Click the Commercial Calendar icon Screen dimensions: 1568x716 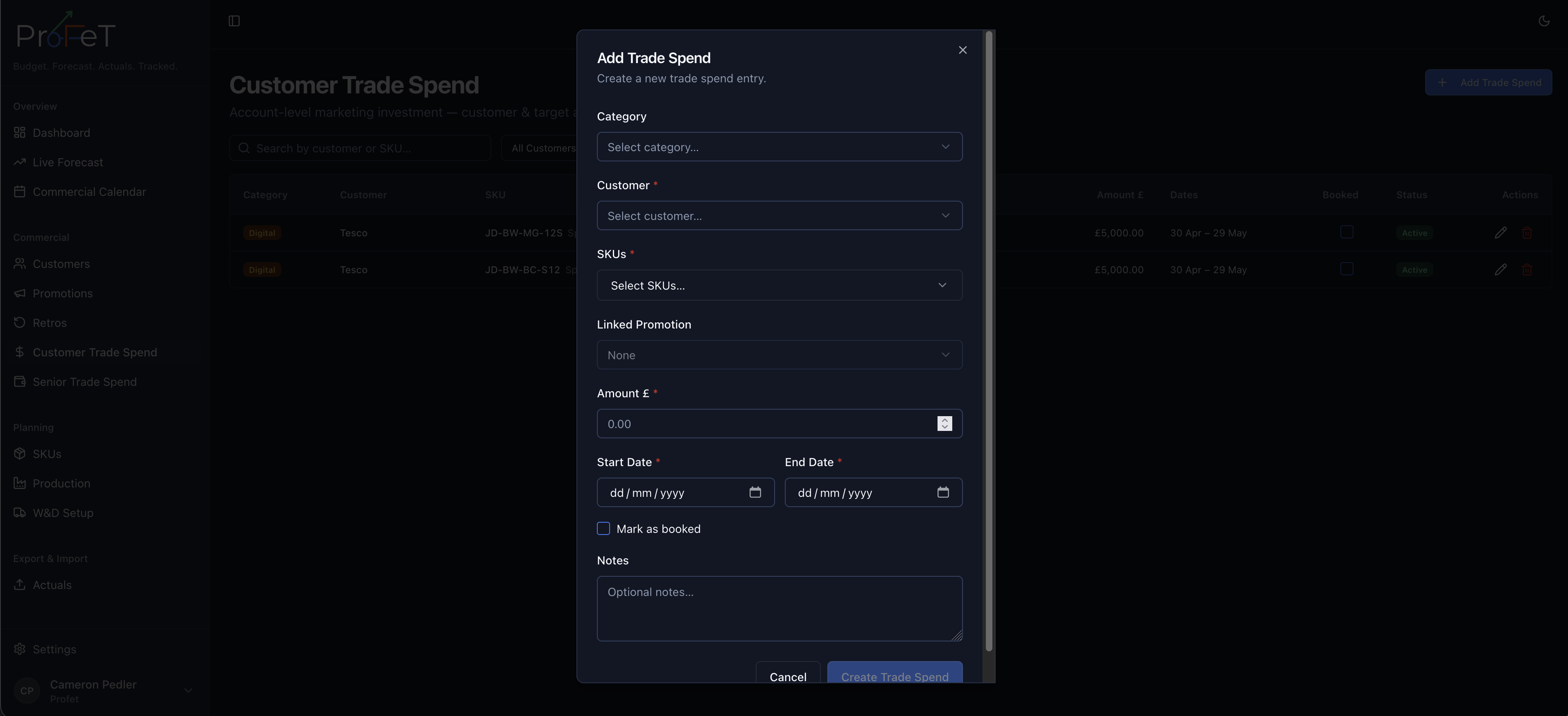pyautogui.click(x=20, y=191)
